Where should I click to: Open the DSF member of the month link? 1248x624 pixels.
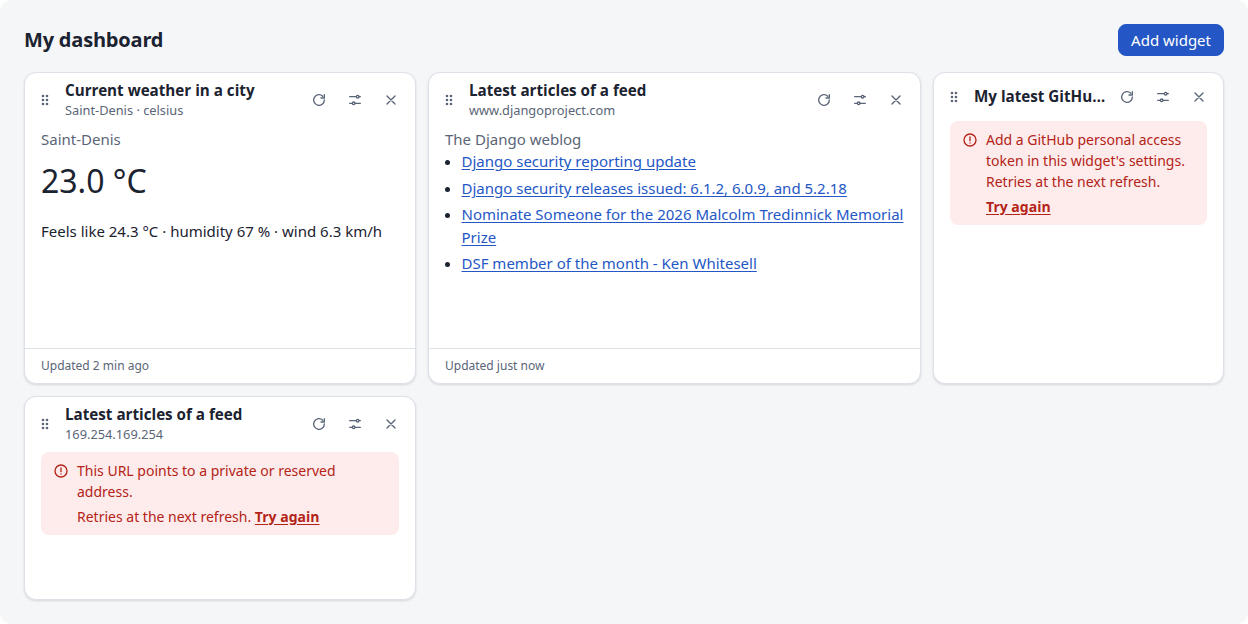(x=609, y=264)
